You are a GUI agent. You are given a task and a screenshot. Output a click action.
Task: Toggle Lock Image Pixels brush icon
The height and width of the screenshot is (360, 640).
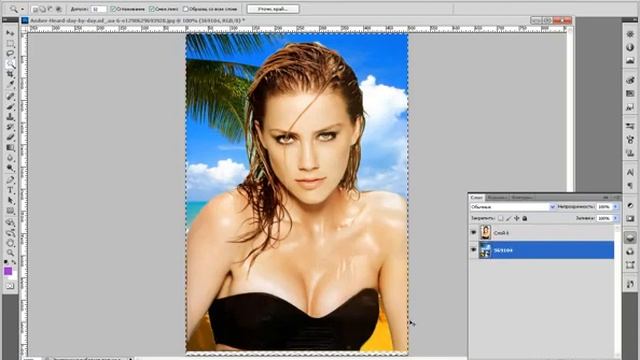click(509, 219)
